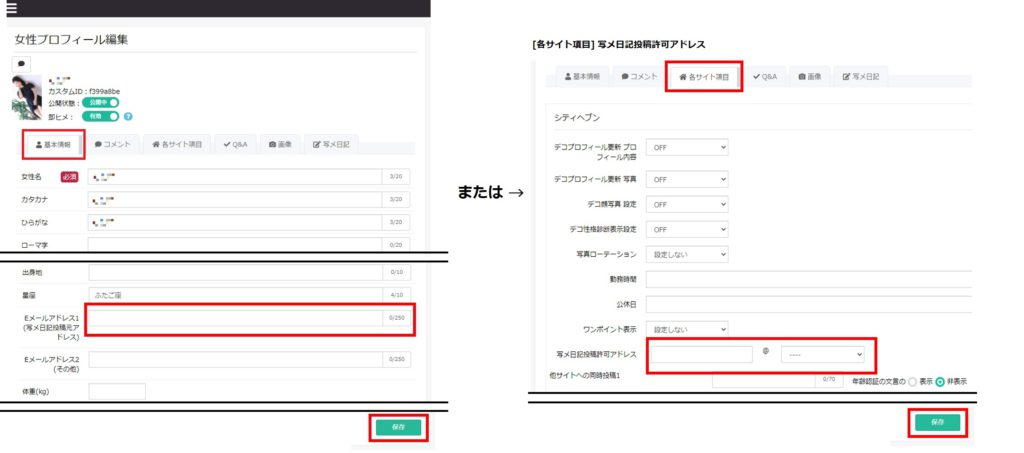Toggle the 即ヒメ 有効 switch
This screenshot has height=453, width=1024.
[101, 116]
